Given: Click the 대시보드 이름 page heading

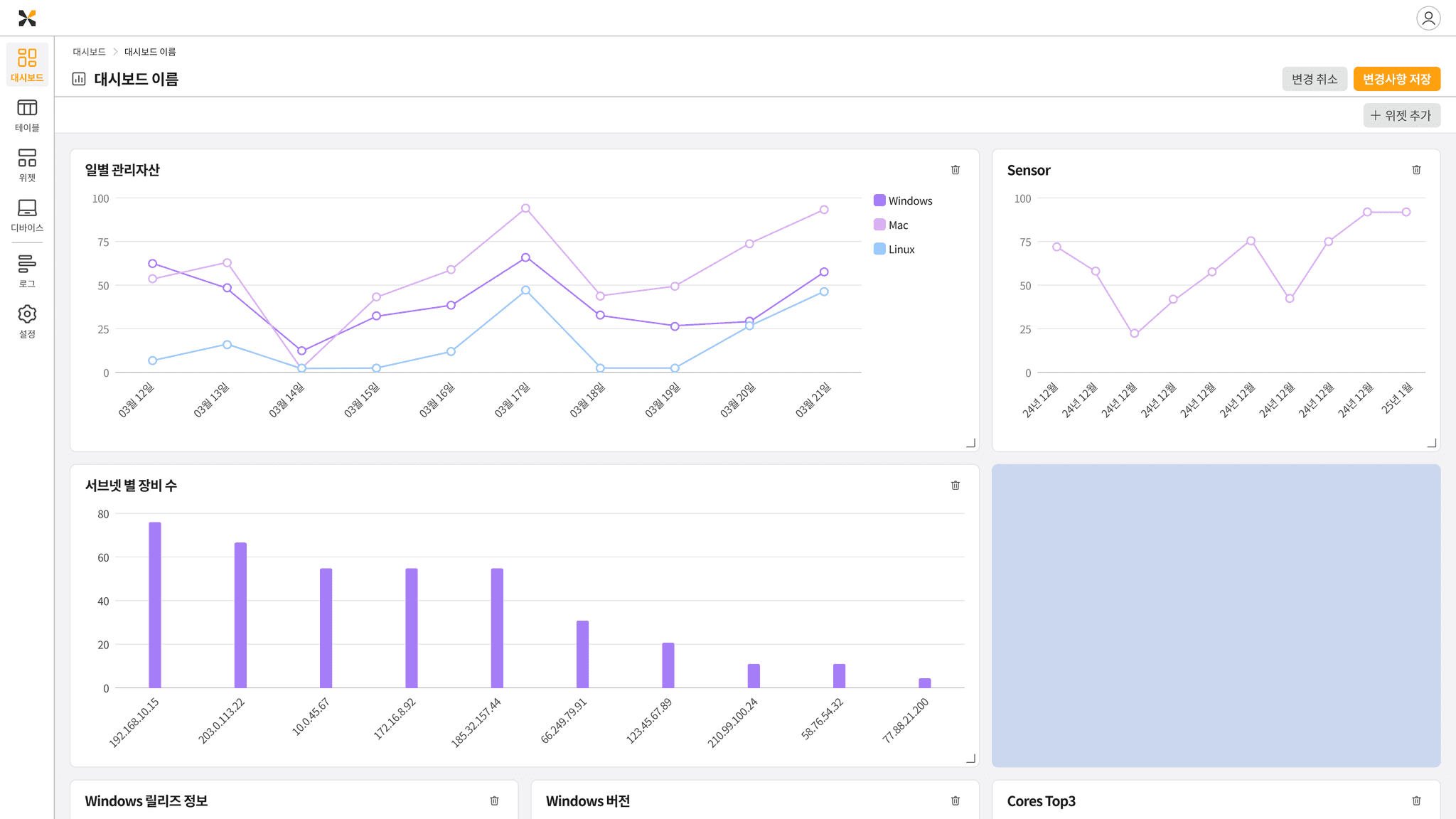Looking at the screenshot, I should pos(136,79).
